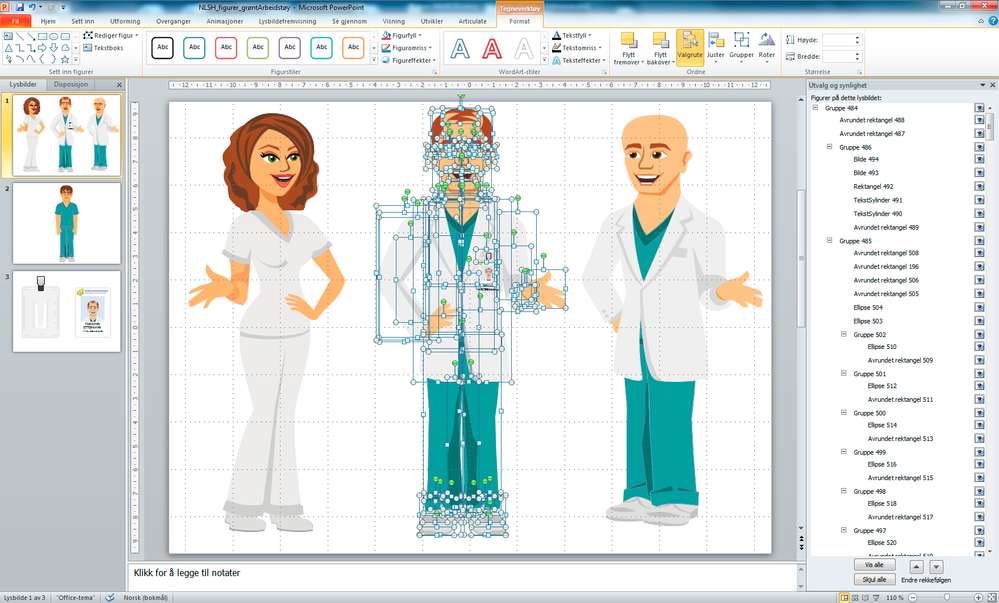
Task: Switch to the Disposisjon pane tab
Action: 71,85
